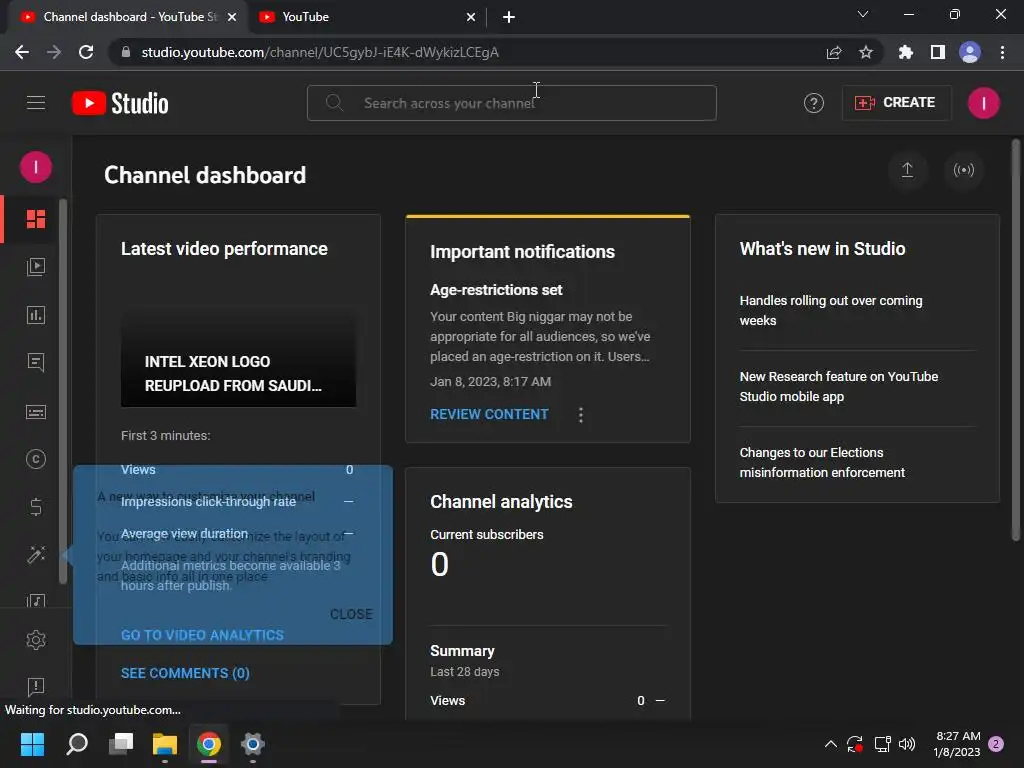Open File Explorer from taskbar
This screenshot has width=1024, height=768.
(x=165, y=744)
